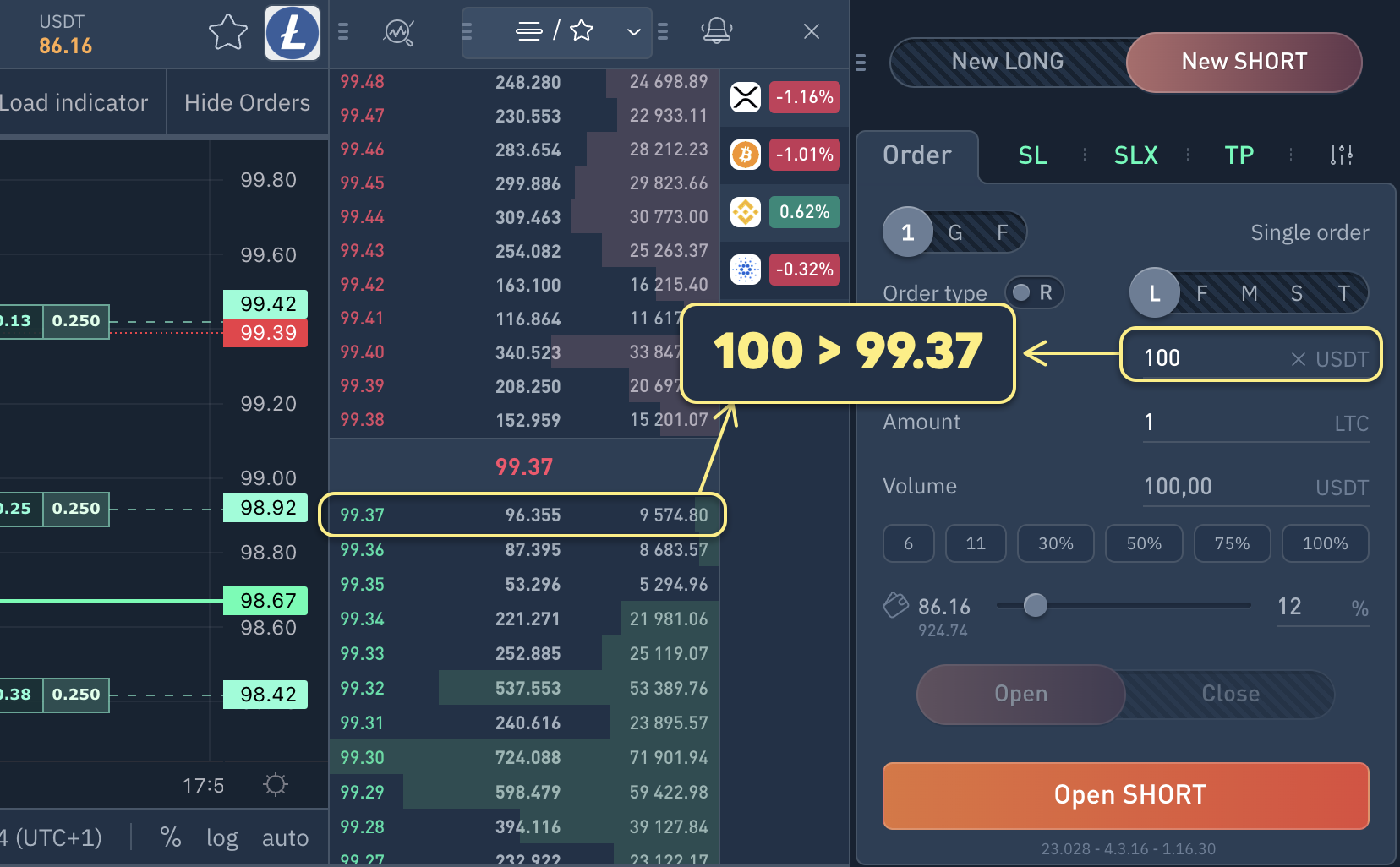Add pair to favorites with star icon
This screenshot has width=1400, height=867.
pos(227,34)
